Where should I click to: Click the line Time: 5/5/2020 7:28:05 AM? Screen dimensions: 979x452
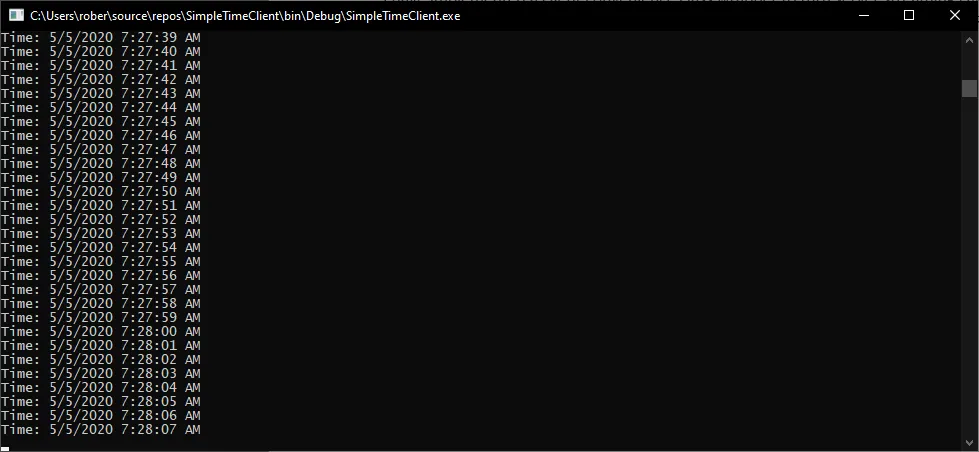pos(101,401)
